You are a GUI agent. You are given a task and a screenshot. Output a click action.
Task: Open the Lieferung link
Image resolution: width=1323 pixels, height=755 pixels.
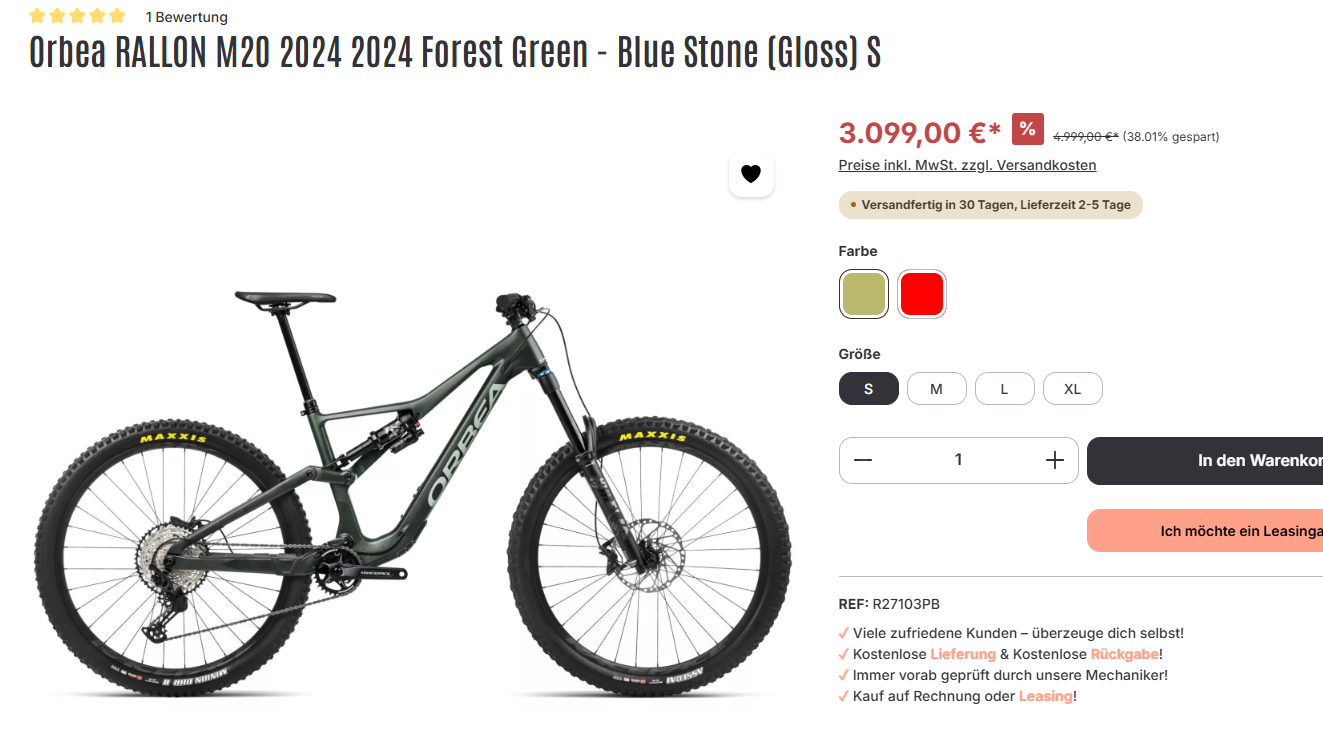[963, 654]
